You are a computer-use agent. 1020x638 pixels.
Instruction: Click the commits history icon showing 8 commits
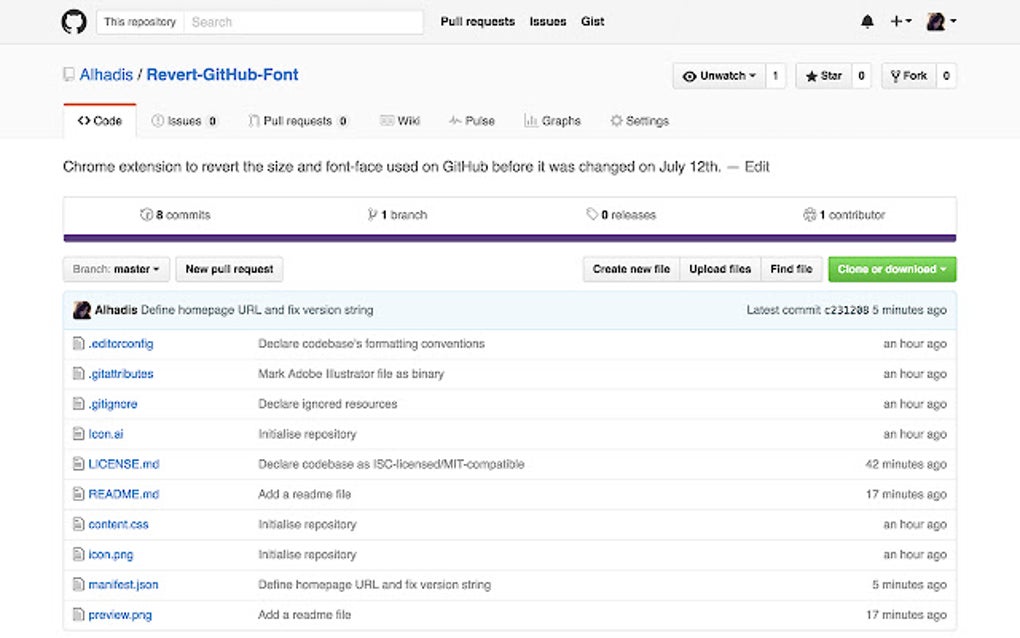click(146, 213)
